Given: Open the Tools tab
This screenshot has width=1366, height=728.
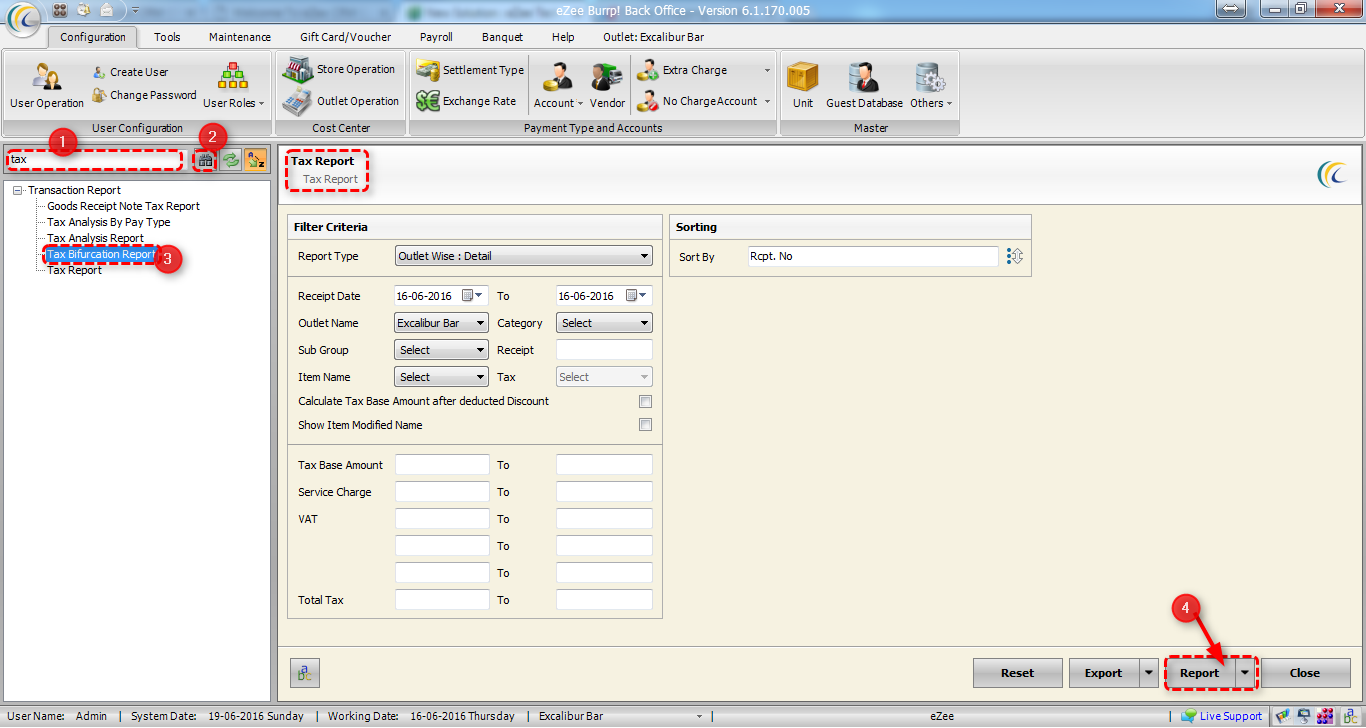Looking at the screenshot, I should point(167,37).
